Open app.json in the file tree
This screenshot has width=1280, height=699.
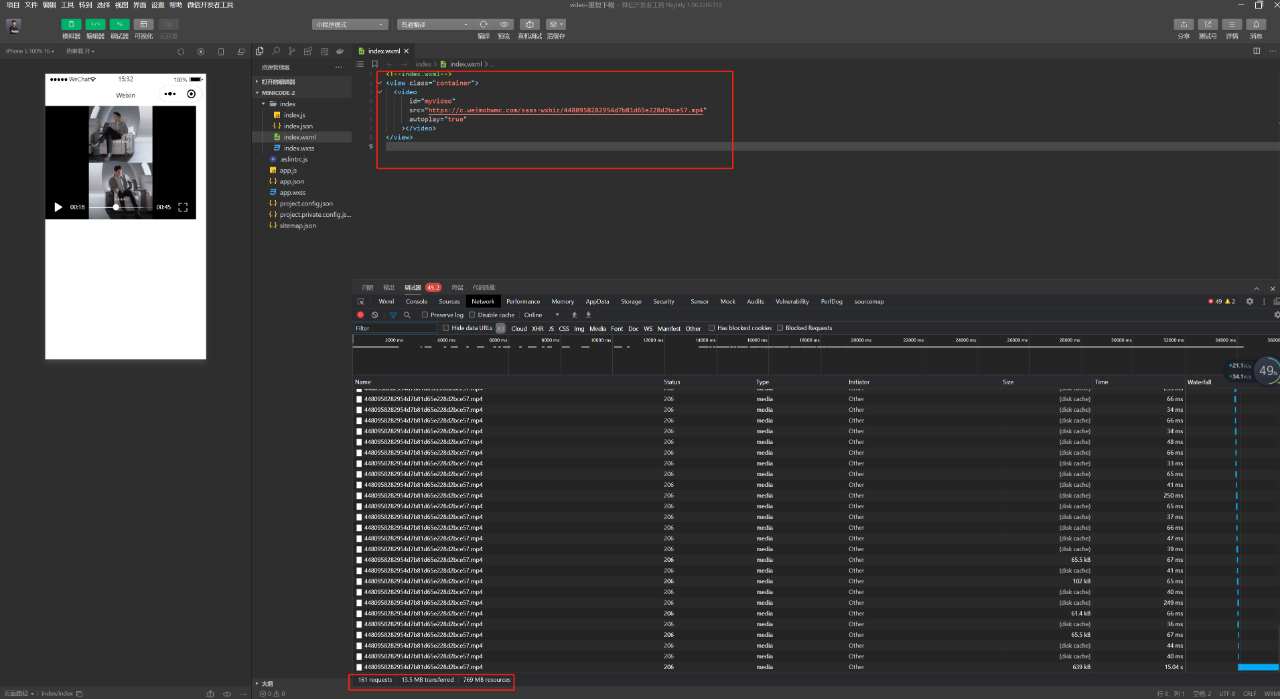(291, 181)
